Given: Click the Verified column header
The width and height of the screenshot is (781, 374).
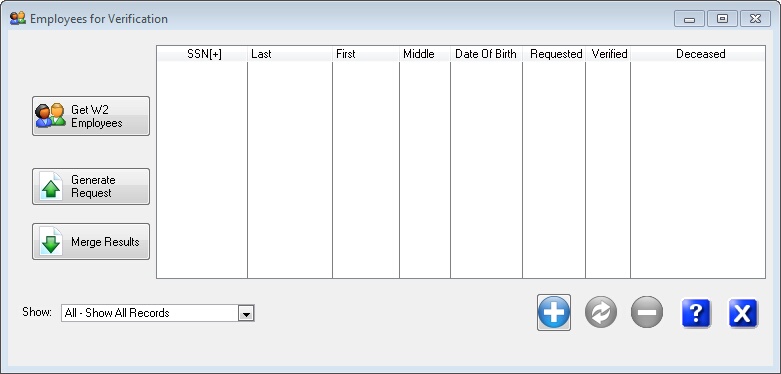Looking at the screenshot, I should point(608,54).
